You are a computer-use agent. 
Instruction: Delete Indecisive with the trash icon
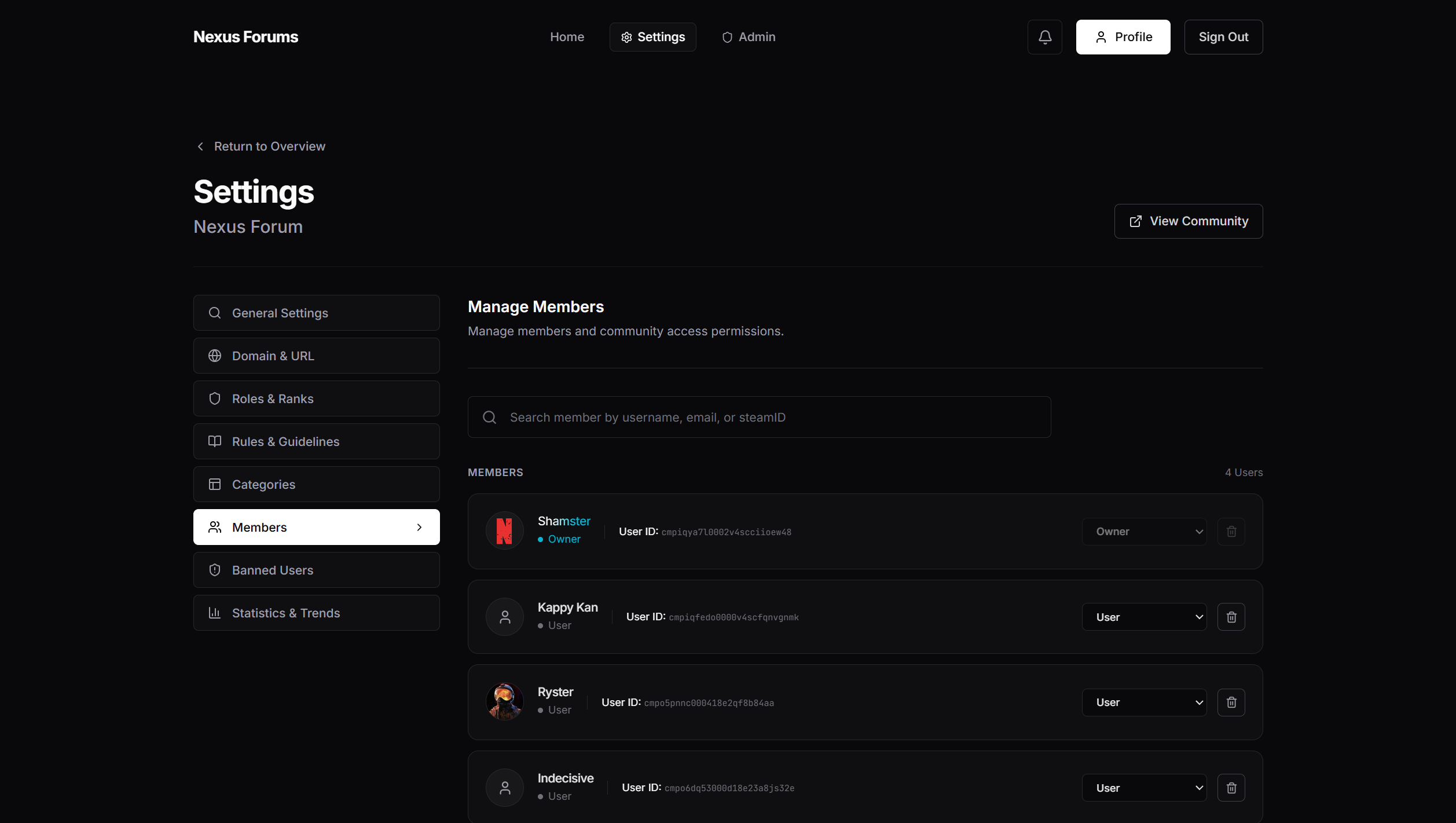point(1231,788)
